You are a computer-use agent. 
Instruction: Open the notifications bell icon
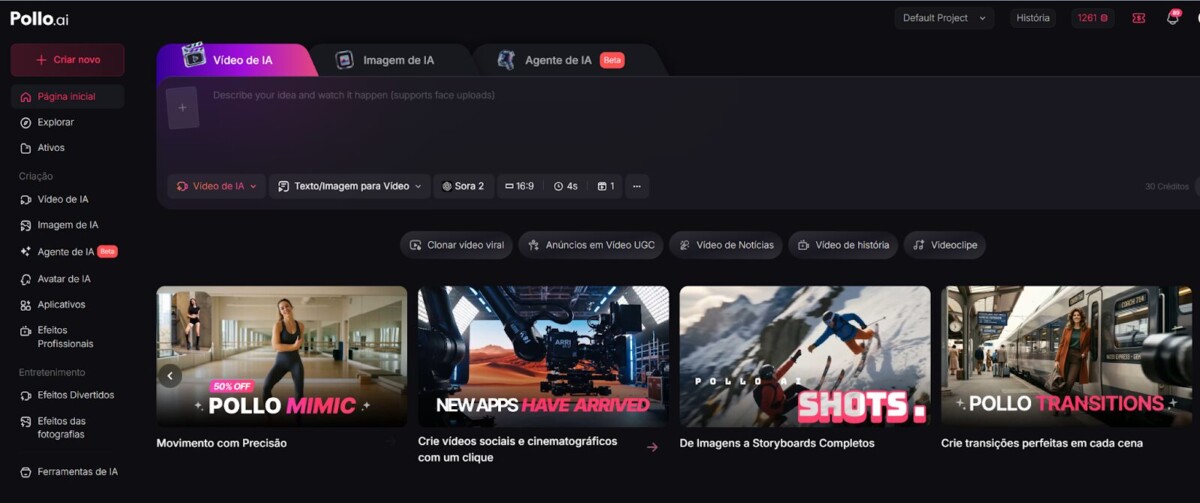pos(1172,18)
